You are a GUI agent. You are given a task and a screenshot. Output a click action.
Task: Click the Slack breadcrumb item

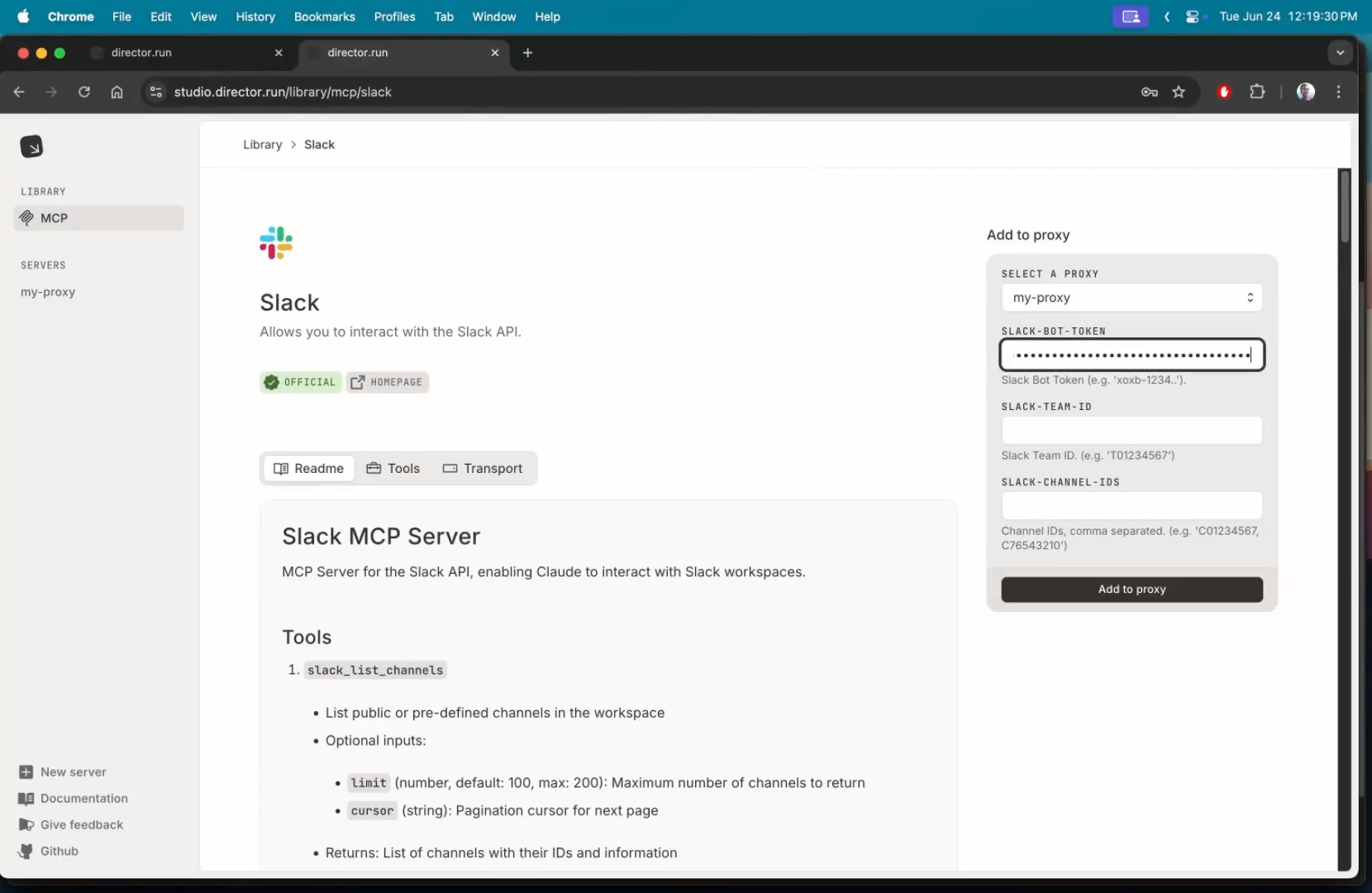[x=319, y=145]
